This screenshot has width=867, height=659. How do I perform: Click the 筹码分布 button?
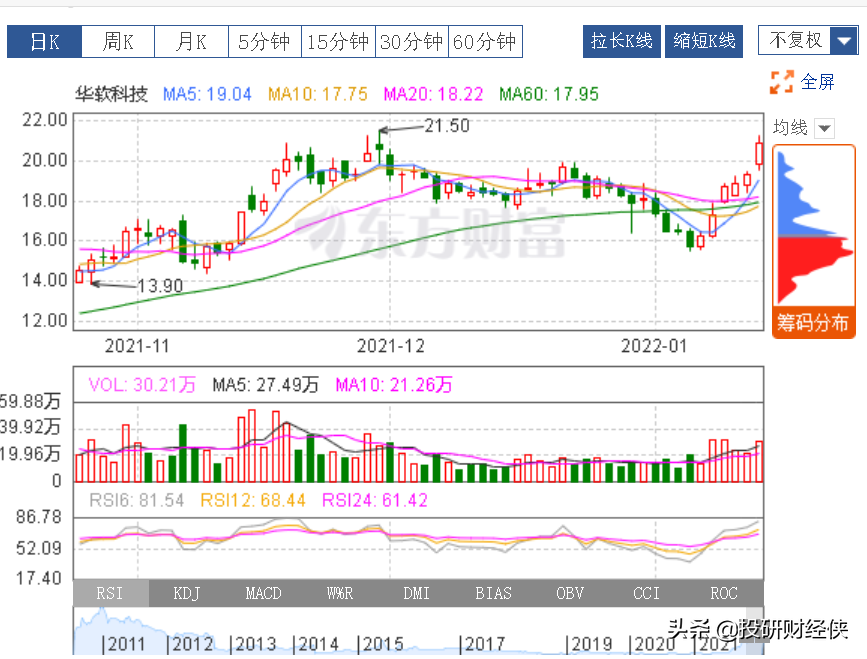[x=813, y=322]
